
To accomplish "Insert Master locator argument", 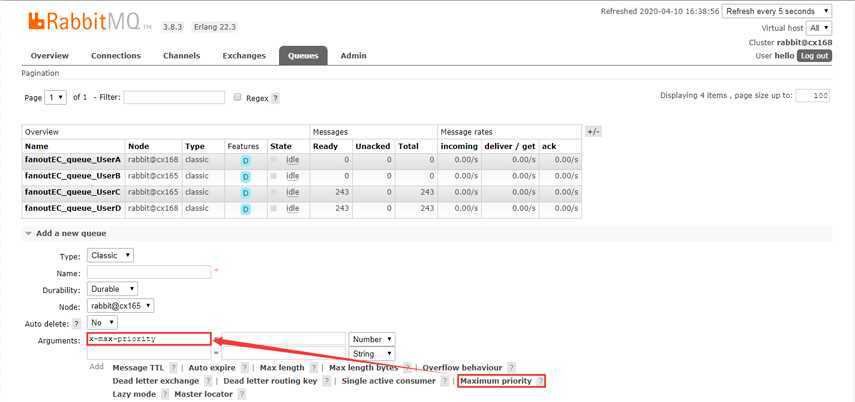I will 203,394.
